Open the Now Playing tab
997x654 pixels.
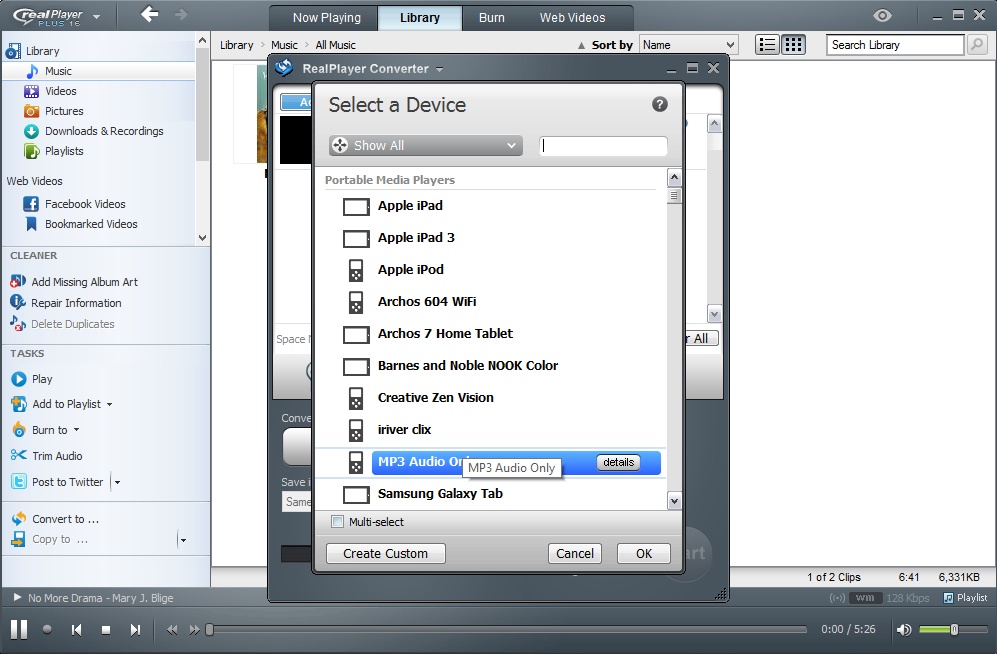coord(326,18)
